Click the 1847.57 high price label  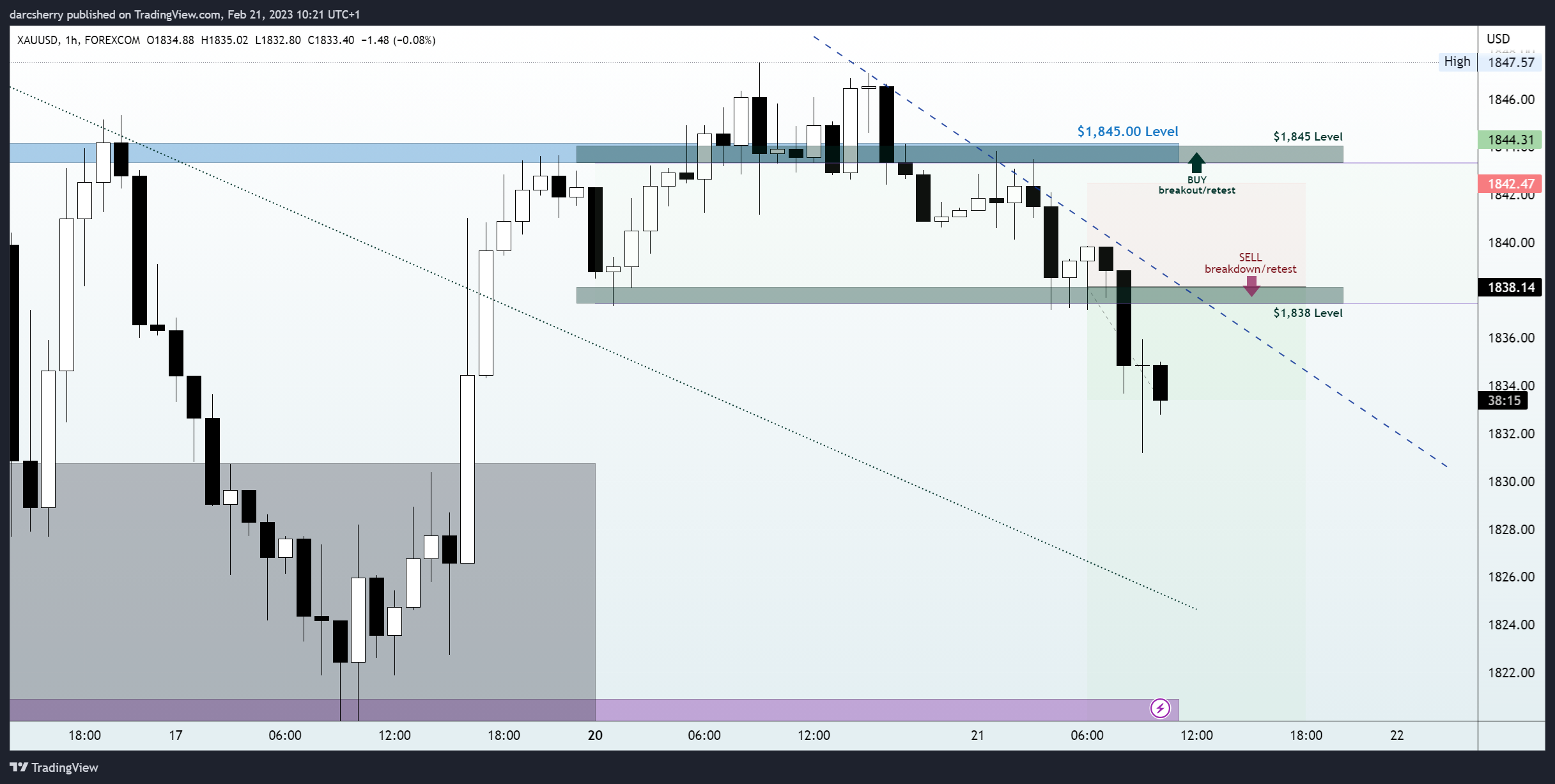[1511, 63]
